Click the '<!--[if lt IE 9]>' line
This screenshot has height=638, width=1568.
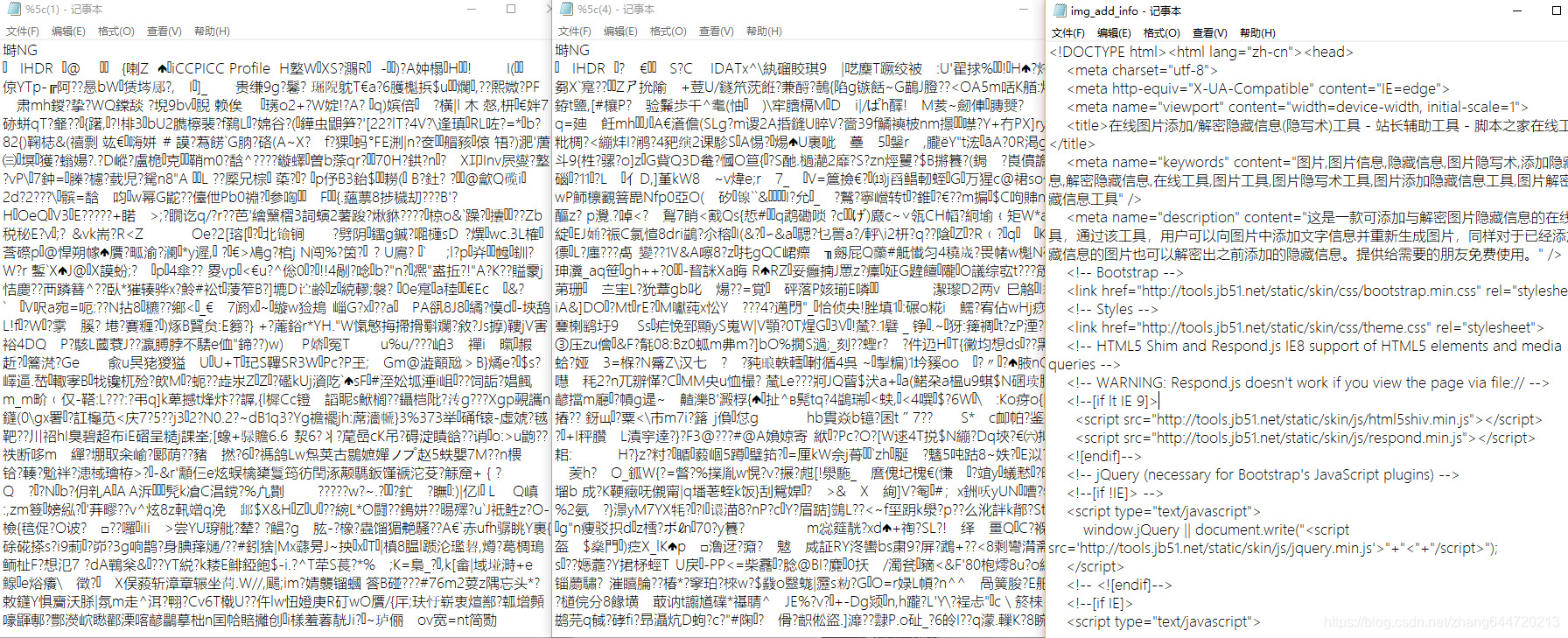click(1112, 401)
